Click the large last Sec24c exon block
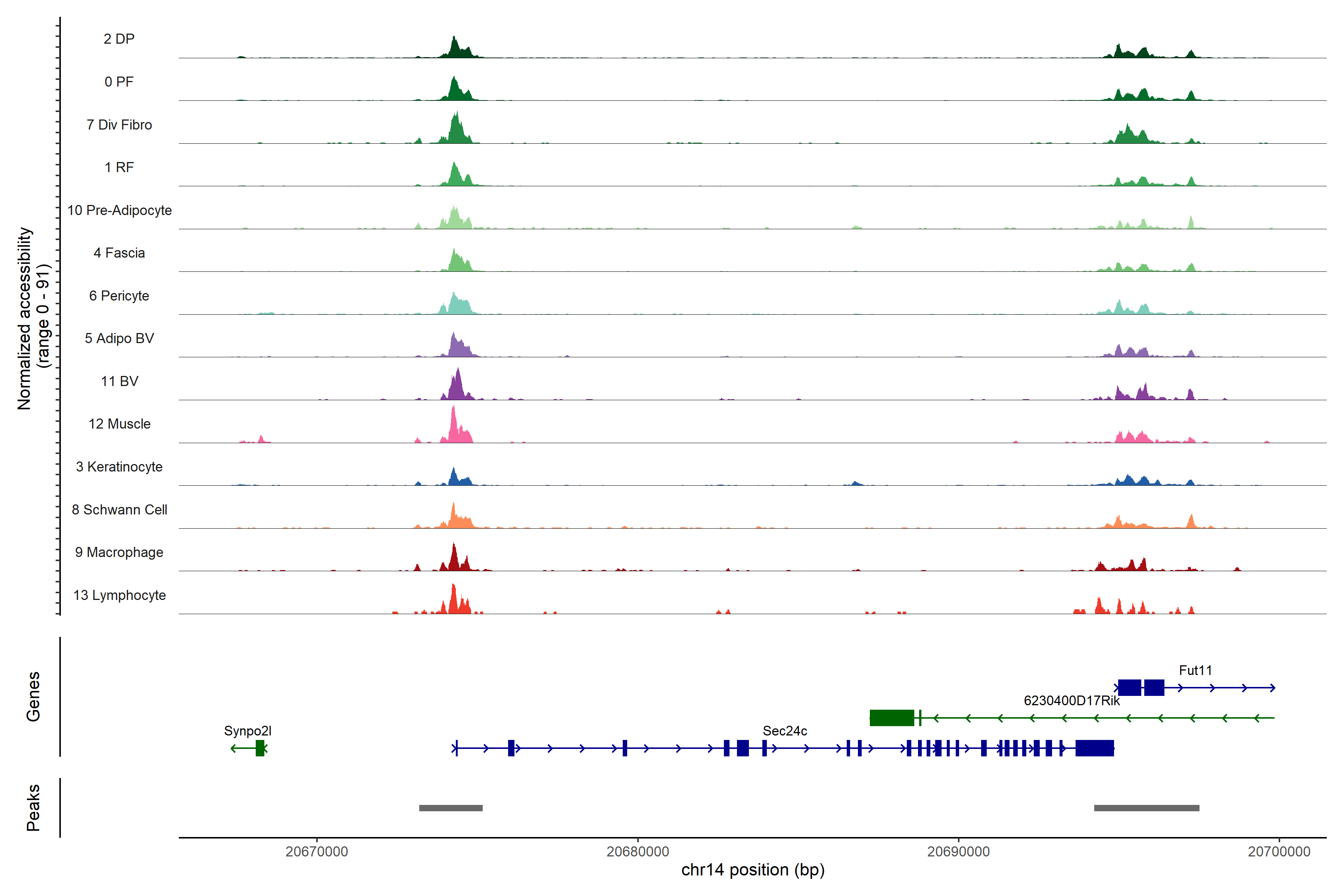Image resolution: width=1344 pixels, height=896 pixels. pyautogui.click(x=1094, y=748)
